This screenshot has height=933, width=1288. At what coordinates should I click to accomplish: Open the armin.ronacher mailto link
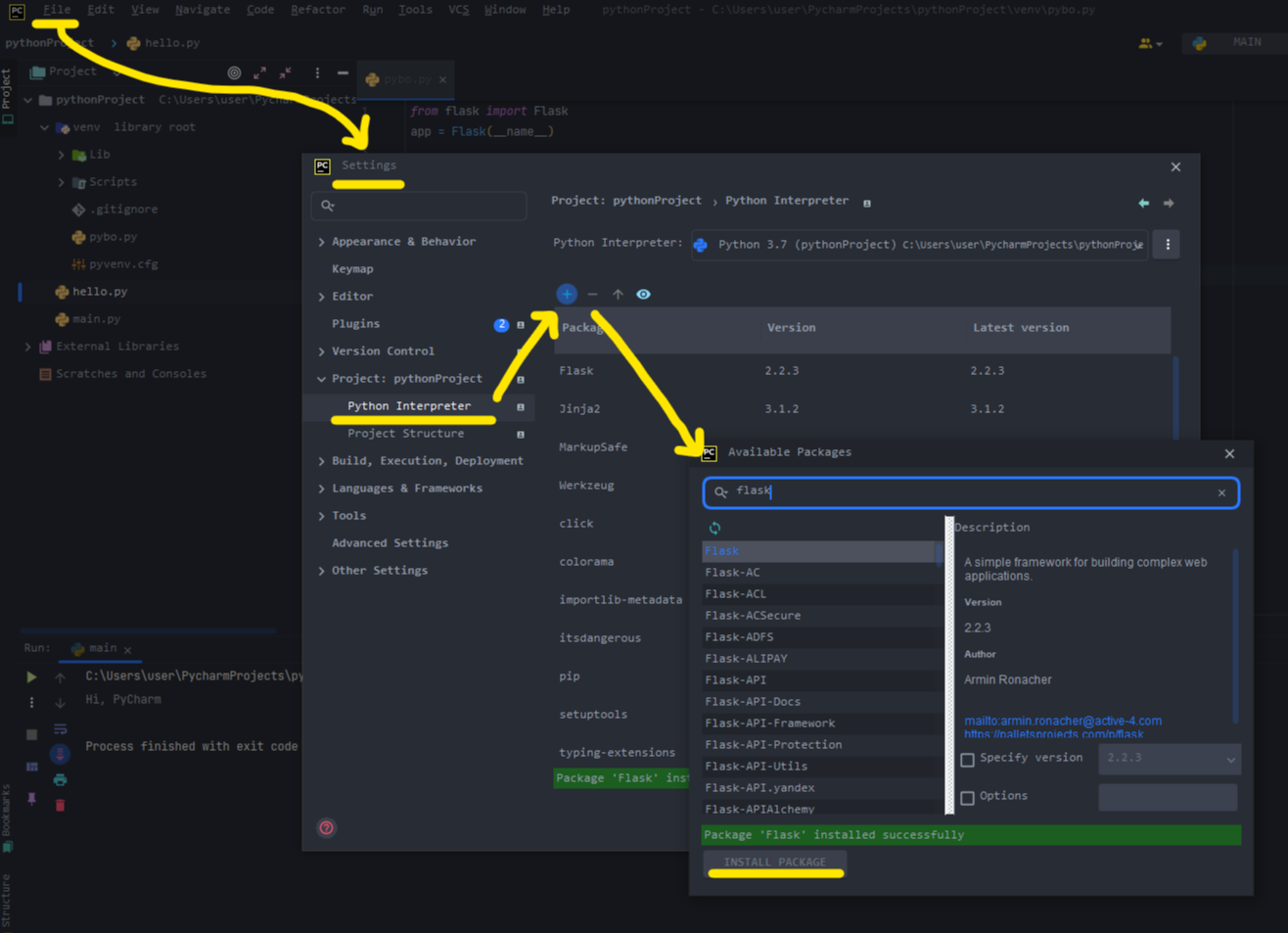pyautogui.click(x=1063, y=721)
